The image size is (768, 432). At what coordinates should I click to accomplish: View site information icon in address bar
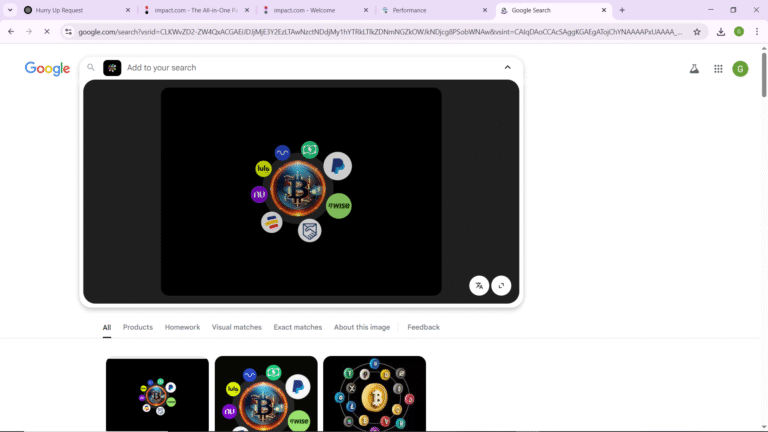tap(69, 32)
